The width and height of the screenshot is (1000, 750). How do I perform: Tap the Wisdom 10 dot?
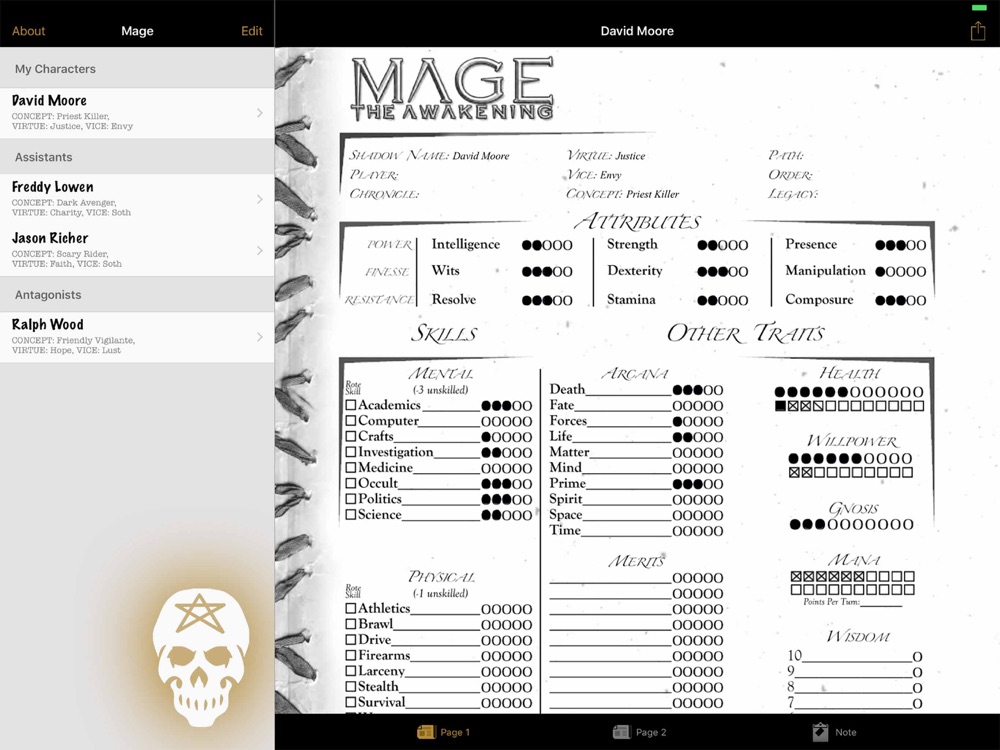tap(917, 657)
